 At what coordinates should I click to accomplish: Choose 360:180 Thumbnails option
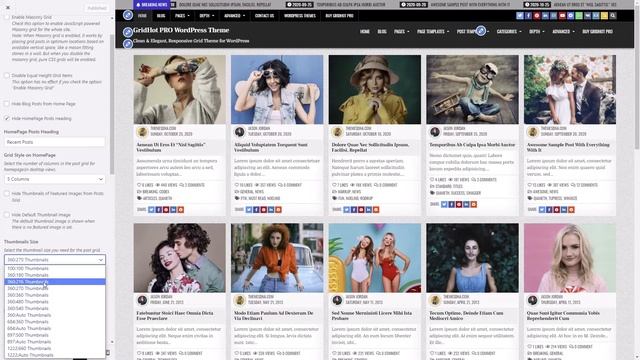pos(55,275)
